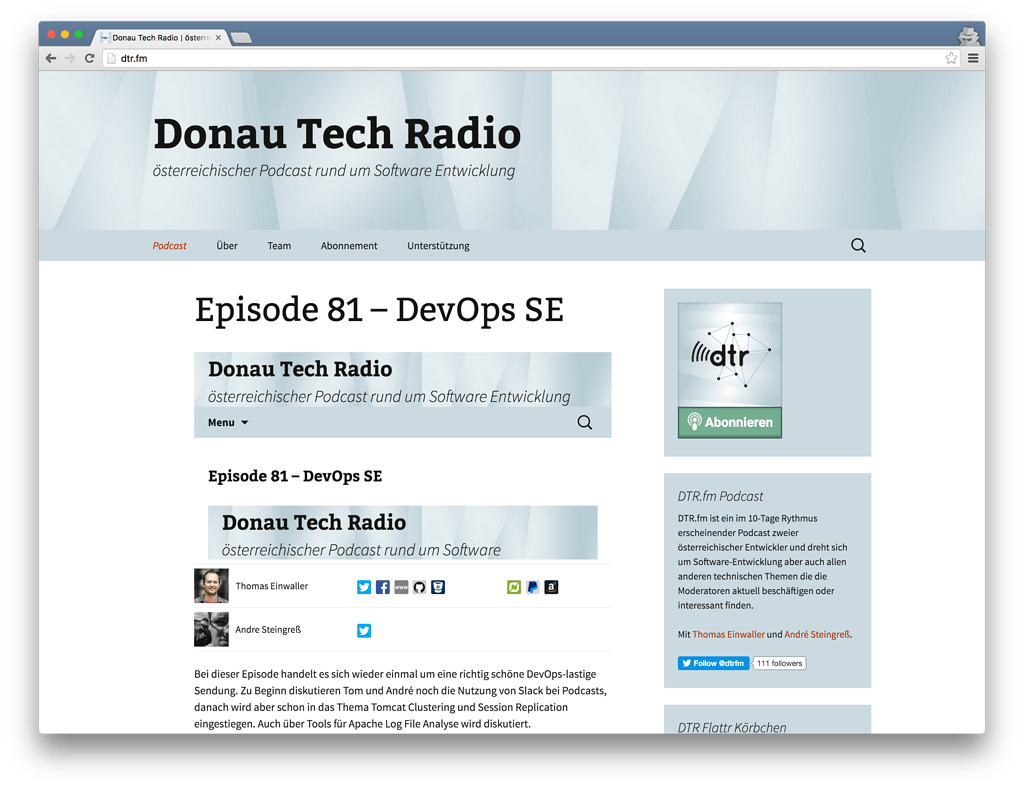
Task: Click the dtr.fm address bar field
Action: [x=300, y=58]
